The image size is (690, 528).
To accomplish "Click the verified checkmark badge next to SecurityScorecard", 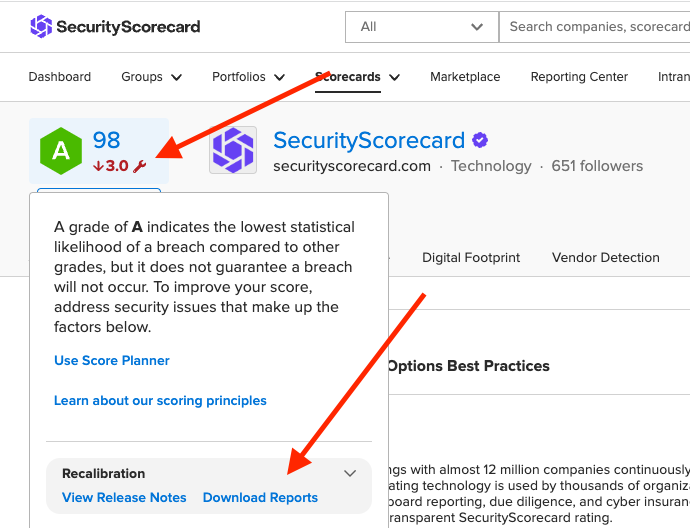I will coord(480,140).
